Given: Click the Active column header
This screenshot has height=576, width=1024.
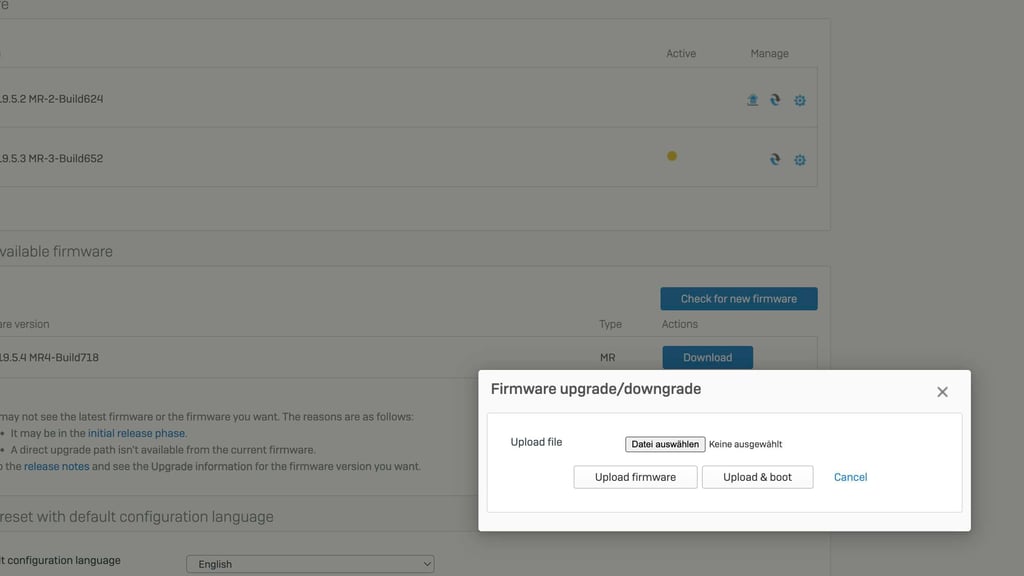Looking at the screenshot, I should 680,54.
